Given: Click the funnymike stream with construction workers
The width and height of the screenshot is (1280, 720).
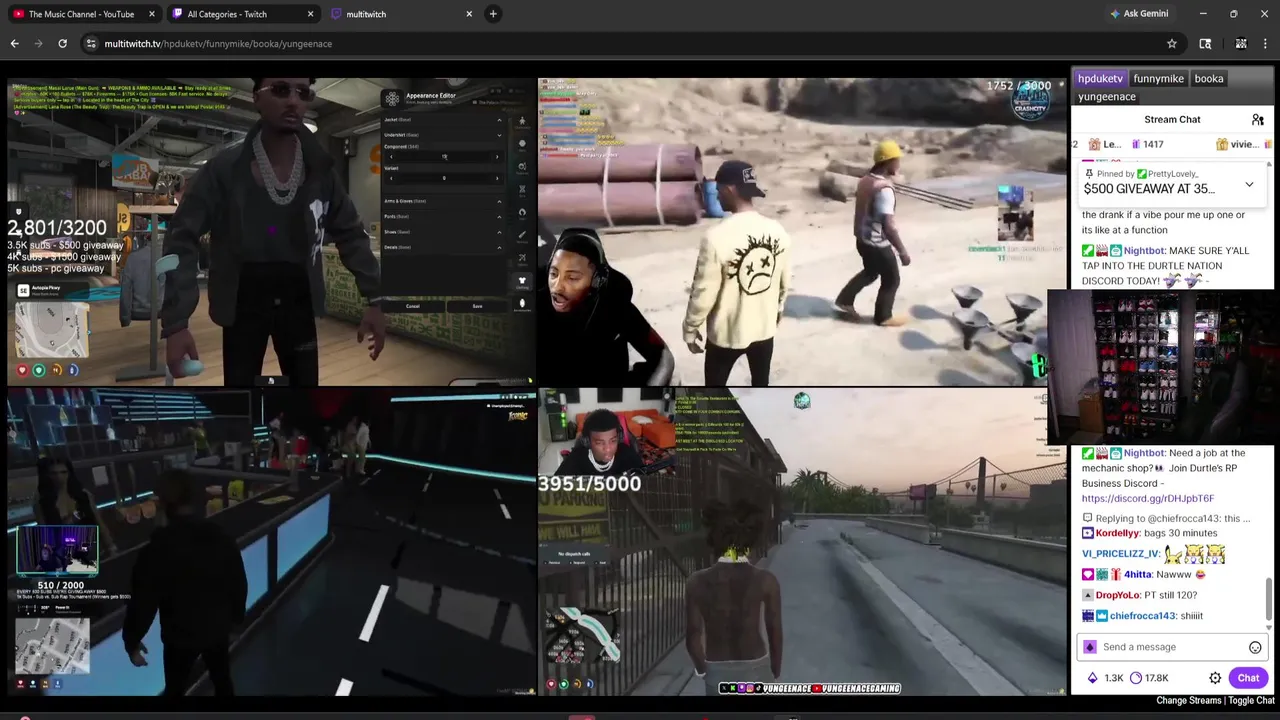Looking at the screenshot, I should 802,232.
